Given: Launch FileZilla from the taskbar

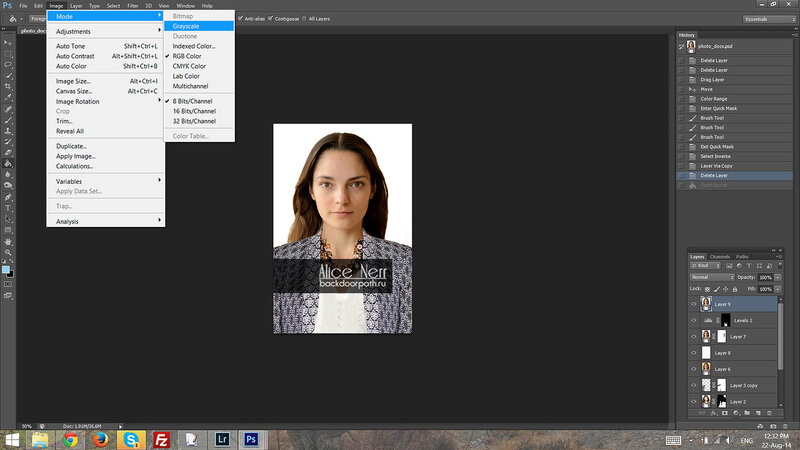Looking at the screenshot, I should 160,439.
